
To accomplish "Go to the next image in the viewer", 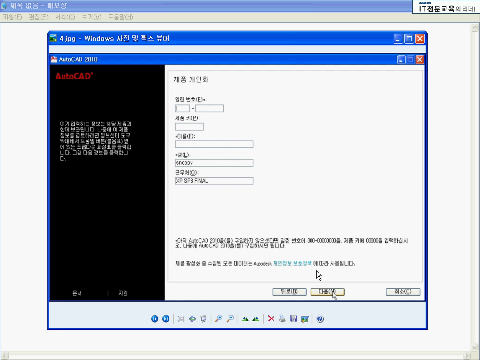I will click(x=166, y=319).
